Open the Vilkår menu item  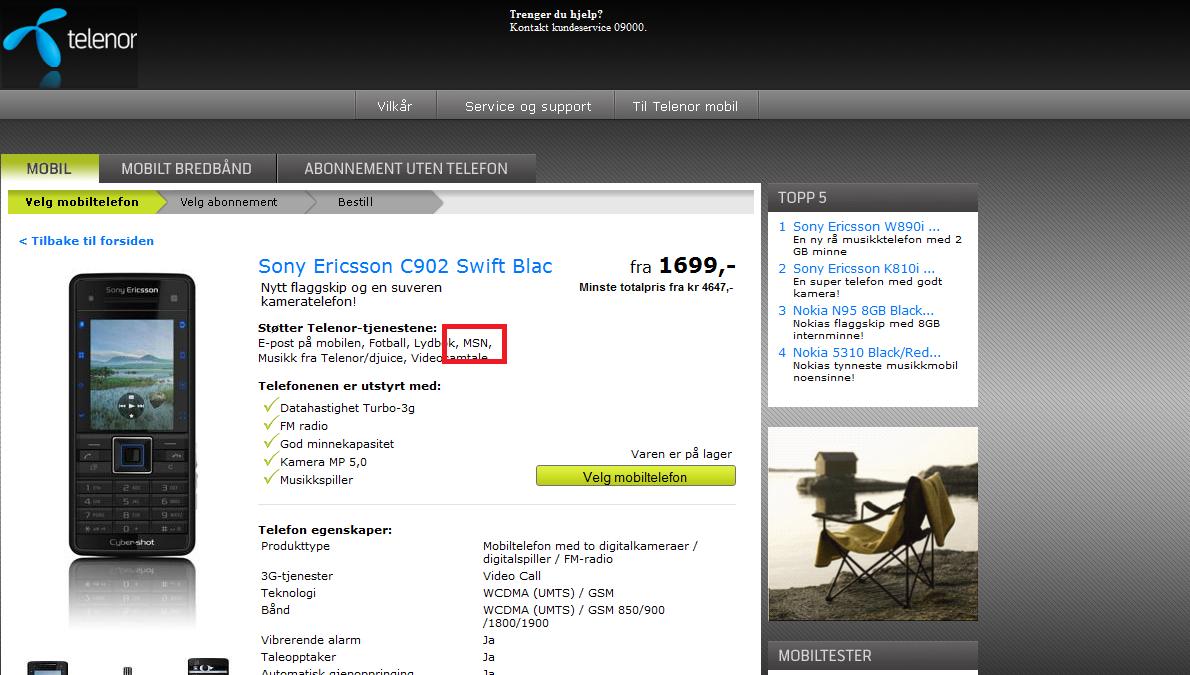pos(395,106)
